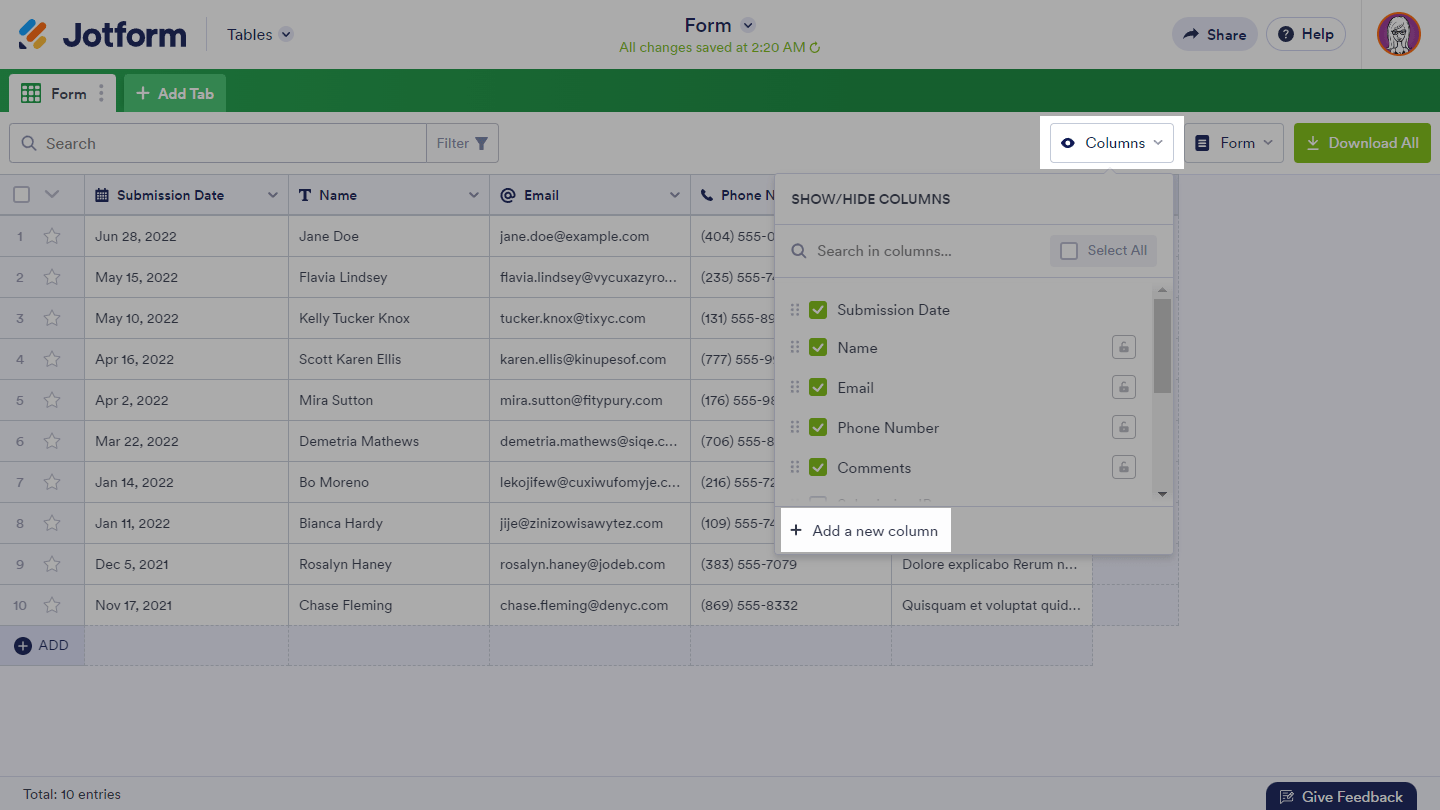Viewport: 1440px width, 810px height.
Task: Open Give Feedback
Action: 1341,797
